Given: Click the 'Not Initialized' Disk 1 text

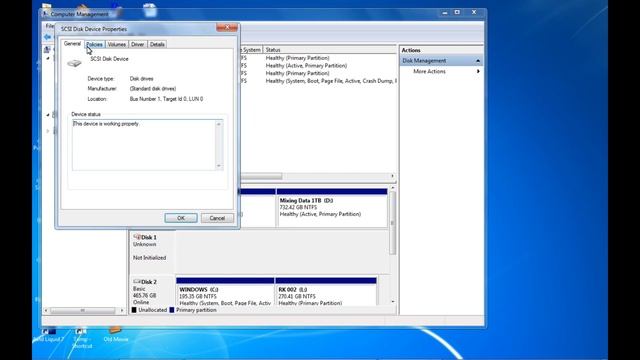Looking at the screenshot, I should pyautogui.click(x=149, y=258).
